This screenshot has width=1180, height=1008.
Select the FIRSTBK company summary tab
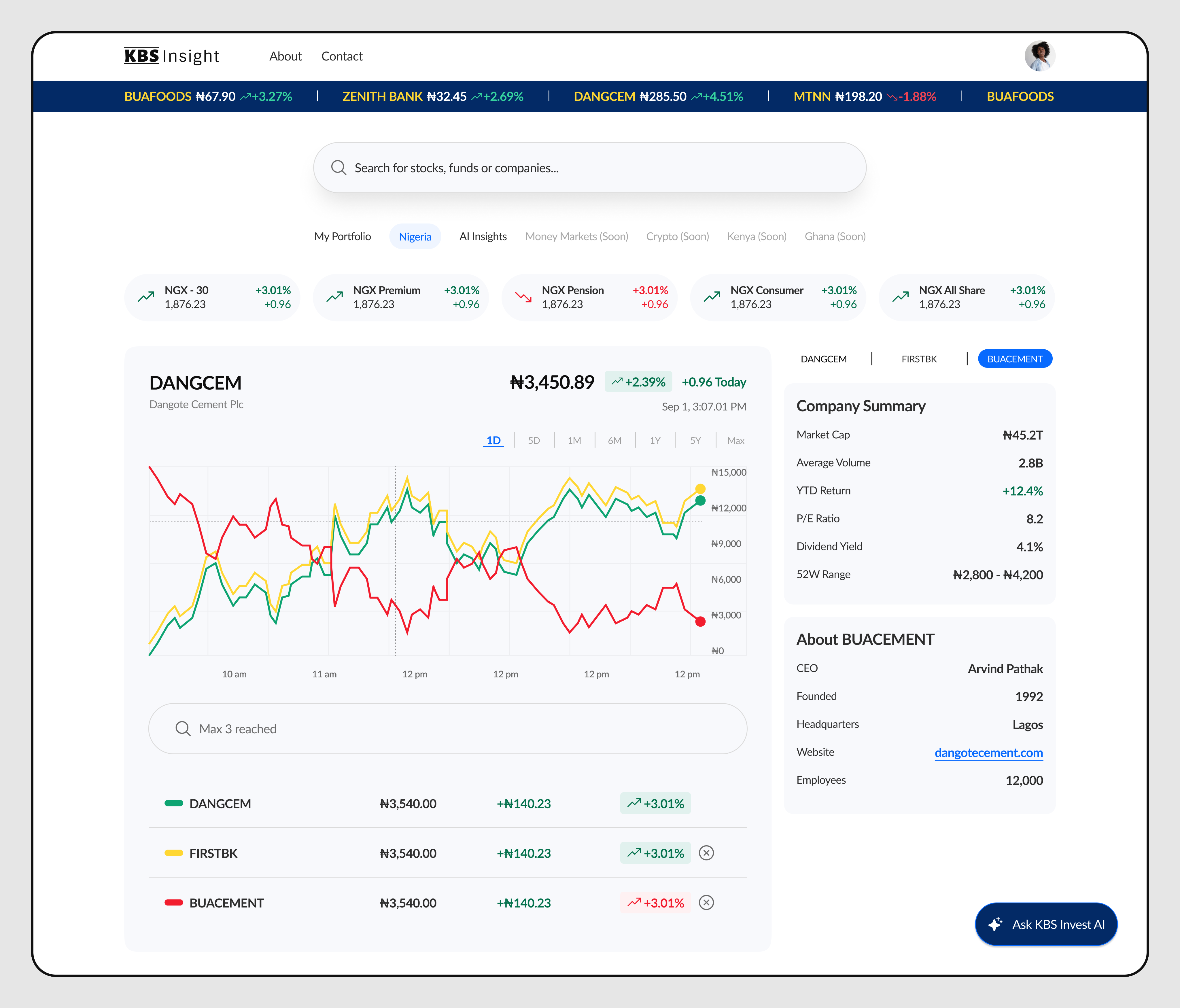click(x=919, y=359)
